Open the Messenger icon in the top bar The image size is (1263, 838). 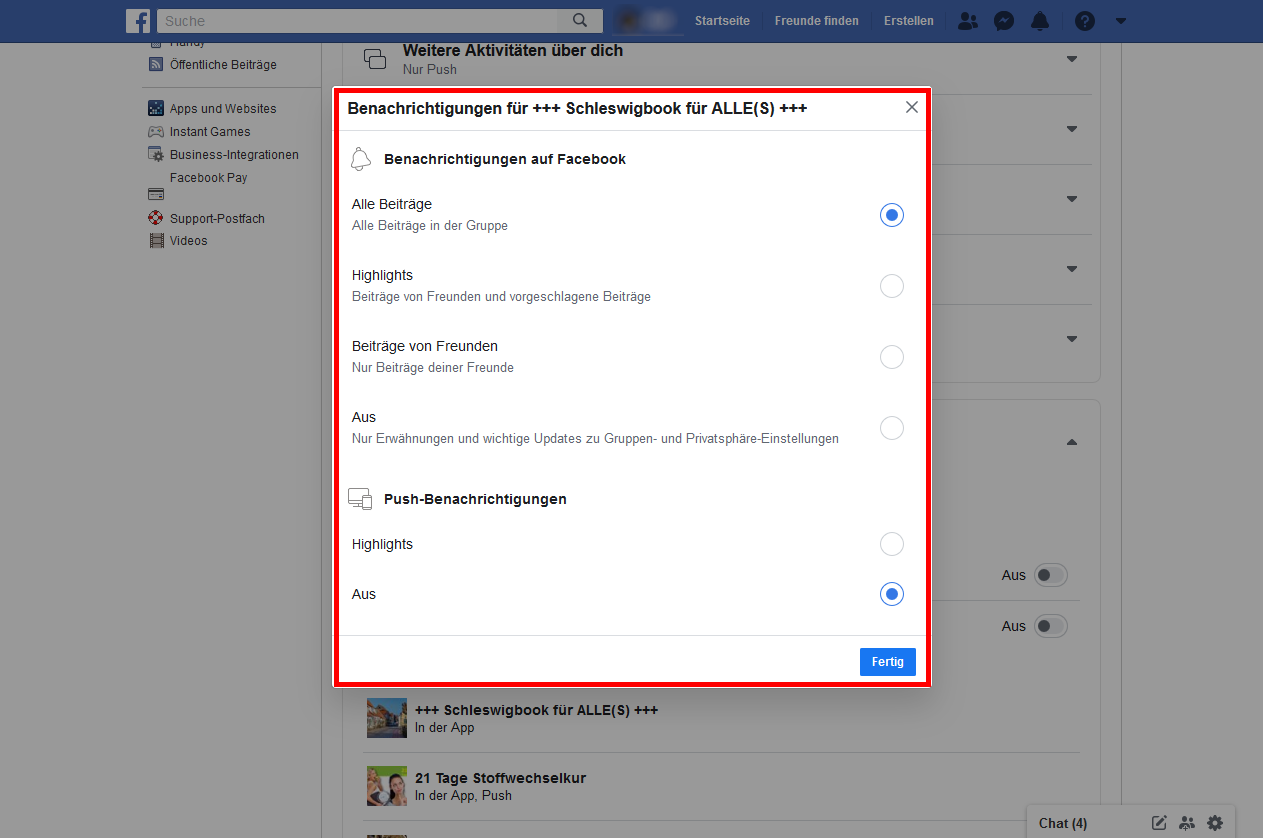click(x=1004, y=20)
